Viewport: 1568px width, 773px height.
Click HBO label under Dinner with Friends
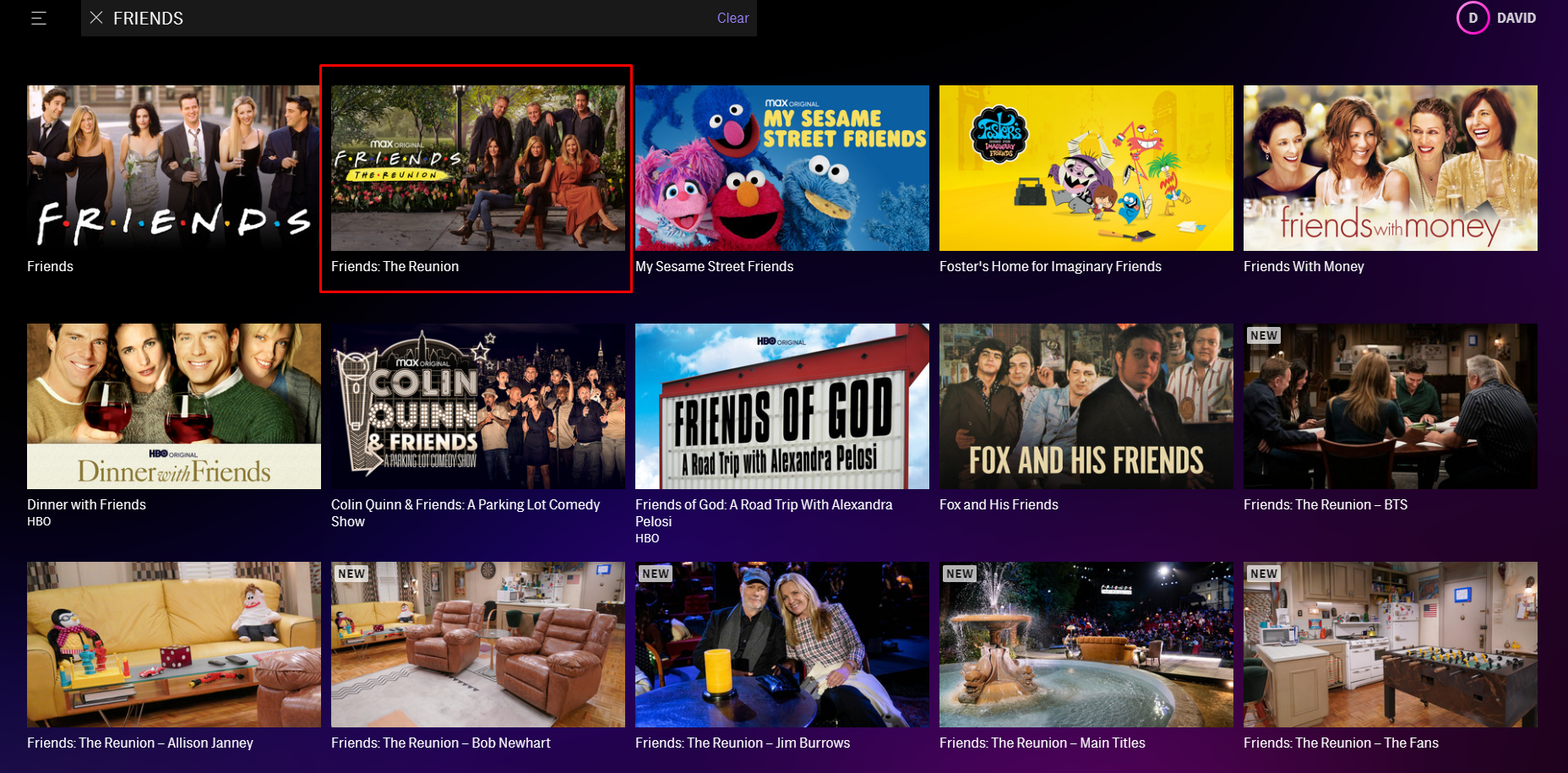pos(39,521)
